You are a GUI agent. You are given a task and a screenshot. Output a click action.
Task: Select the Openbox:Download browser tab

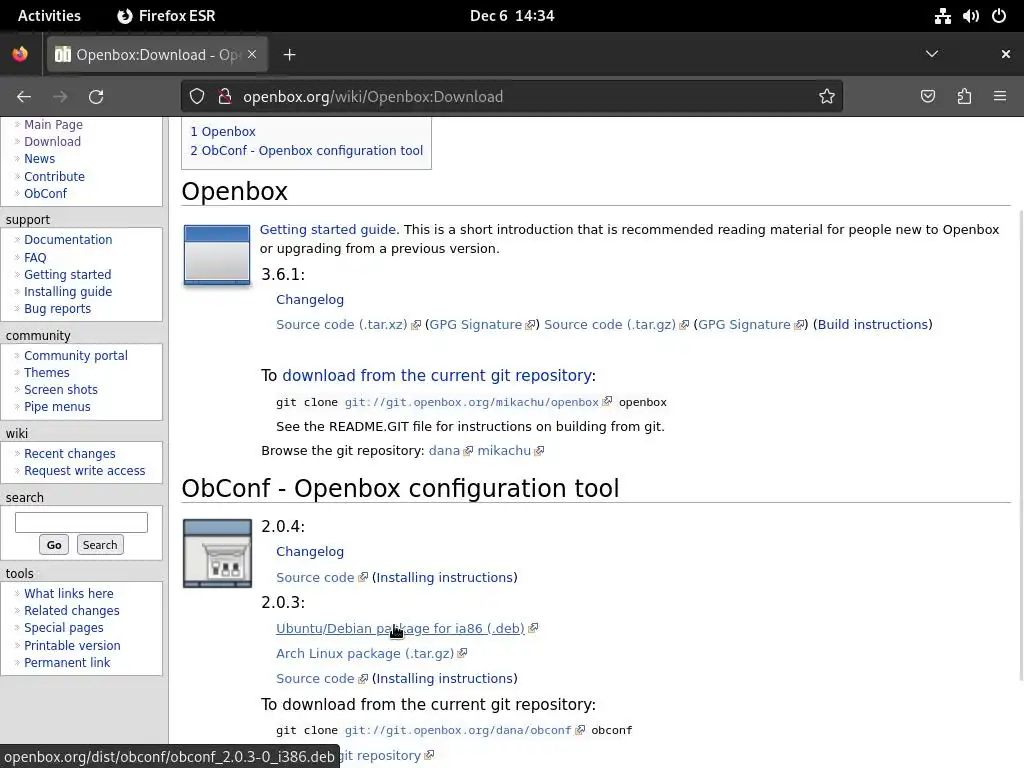pos(157,55)
